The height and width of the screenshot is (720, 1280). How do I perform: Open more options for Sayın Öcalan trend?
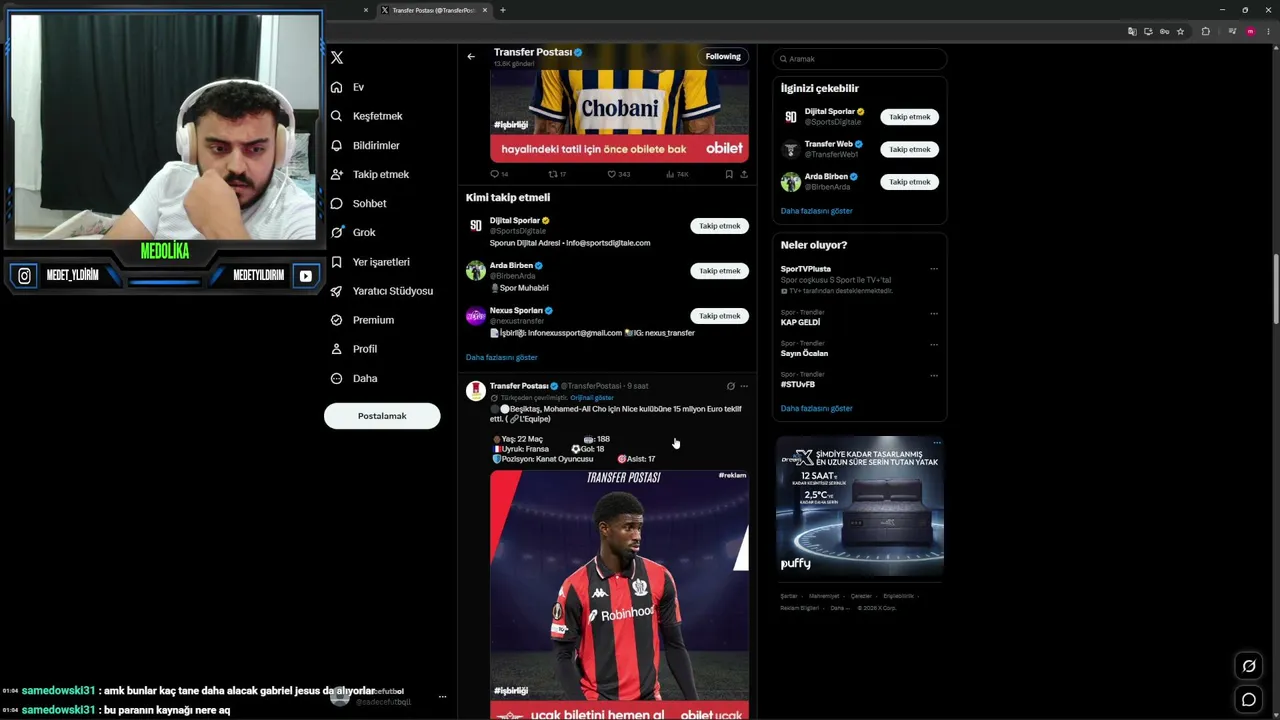934,344
